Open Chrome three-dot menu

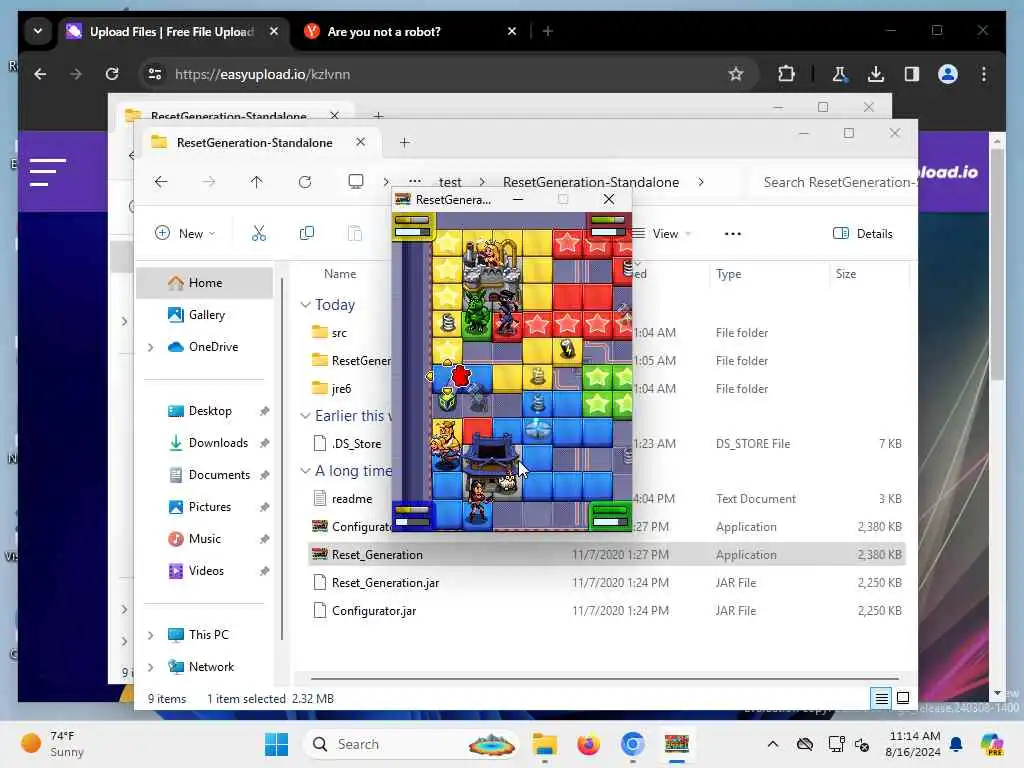[x=984, y=74]
